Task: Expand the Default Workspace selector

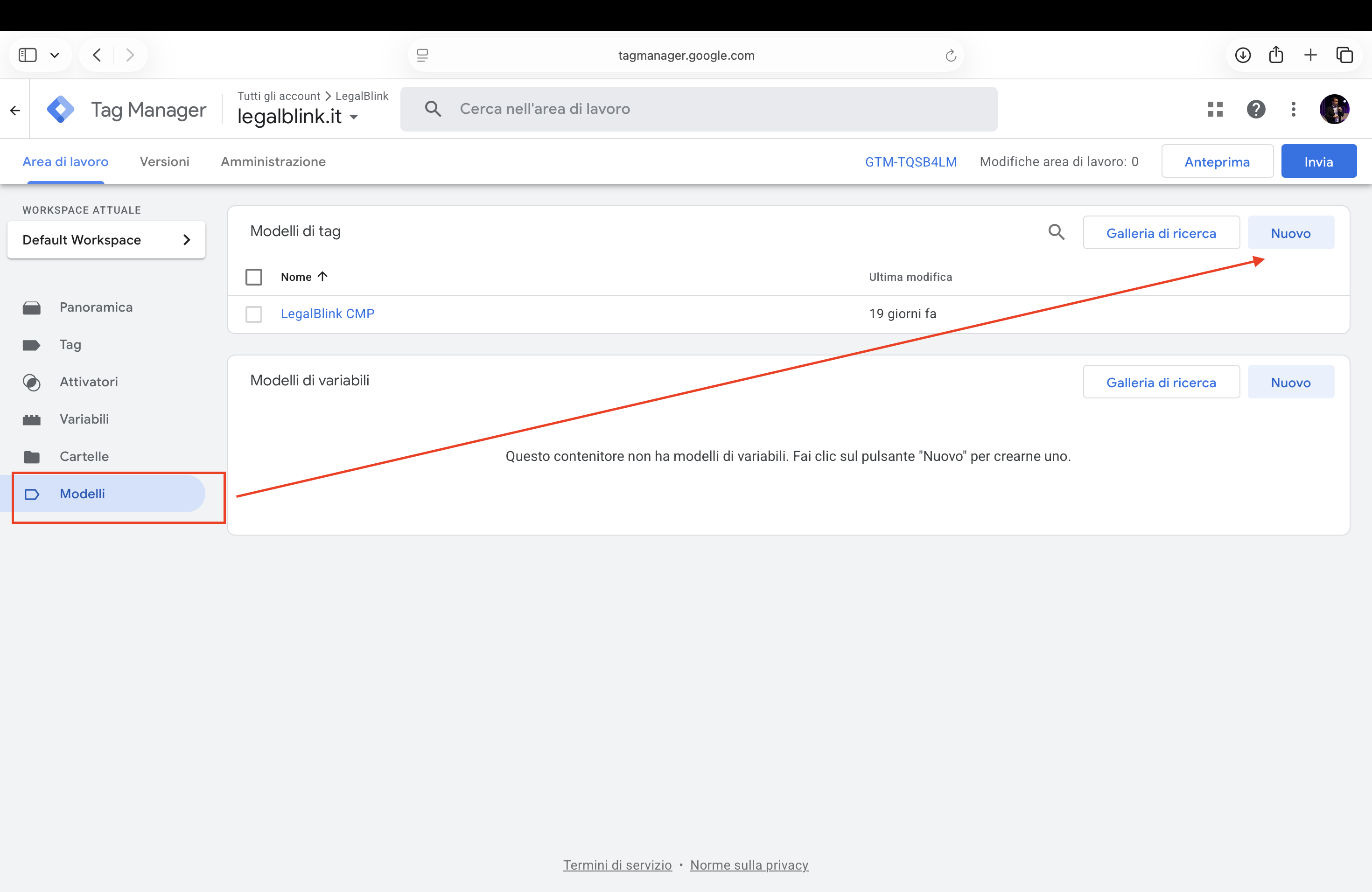Action: click(x=106, y=240)
